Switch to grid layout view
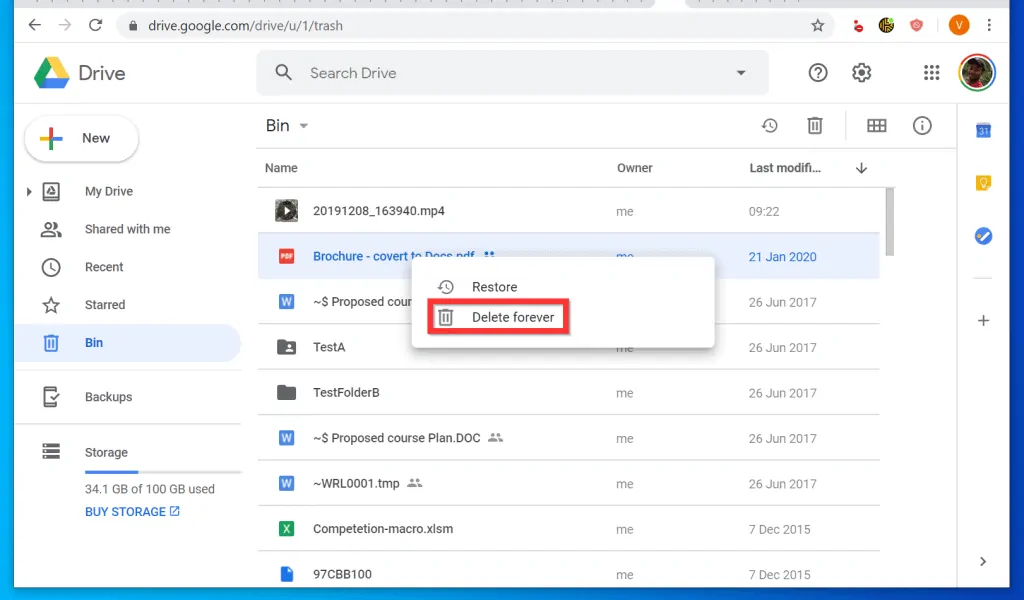The width and height of the screenshot is (1024, 600). coord(876,125)
